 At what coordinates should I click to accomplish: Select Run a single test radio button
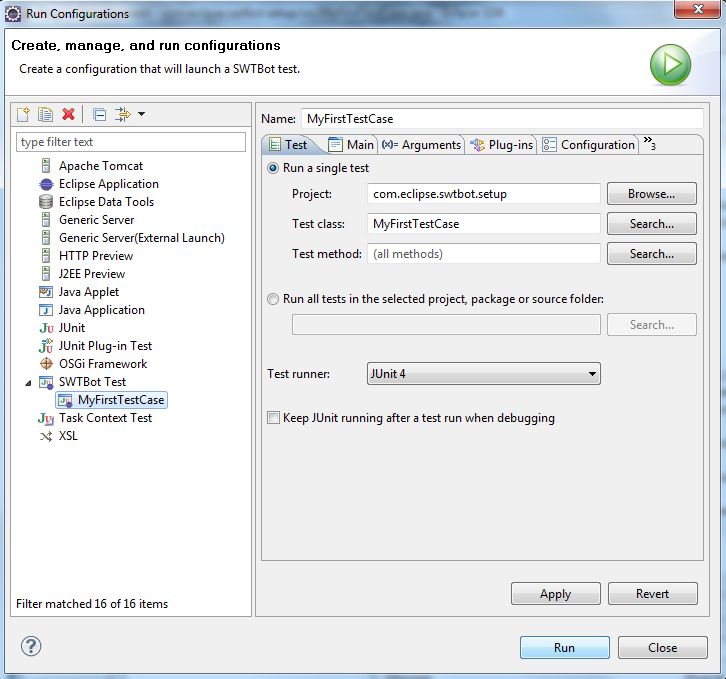click(x=273, y=168)
